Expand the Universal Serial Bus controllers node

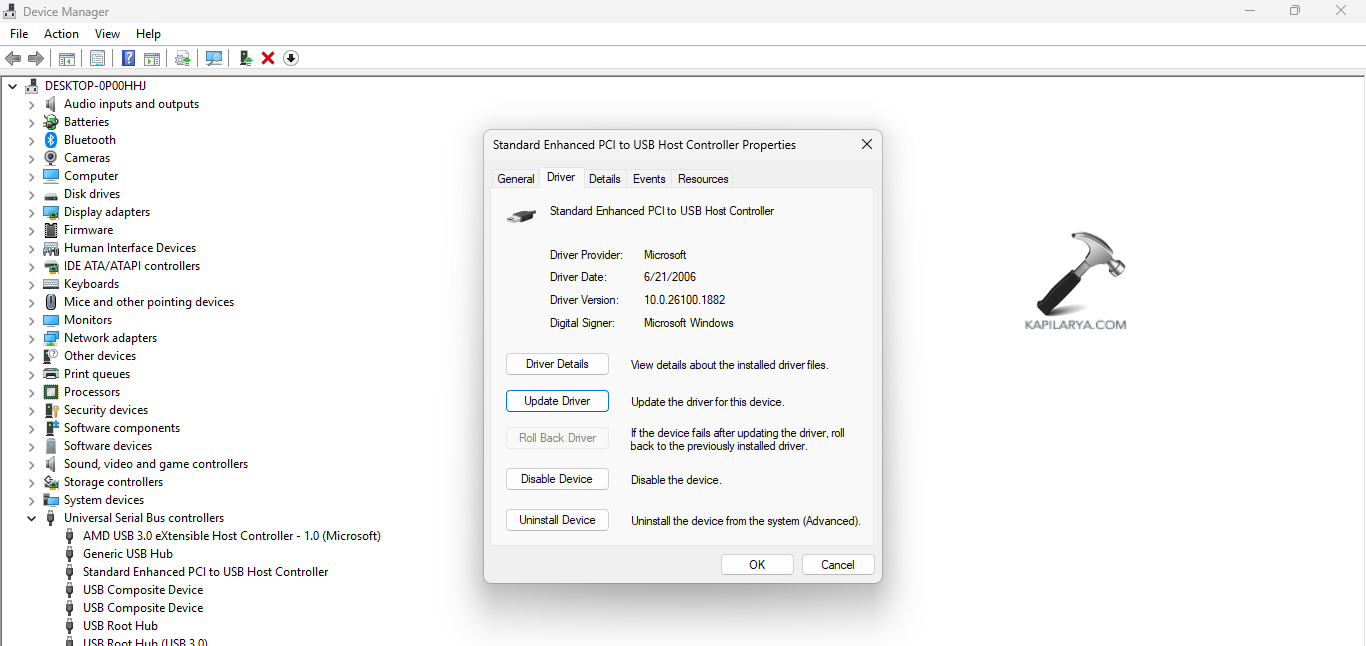tap(31, 517)
